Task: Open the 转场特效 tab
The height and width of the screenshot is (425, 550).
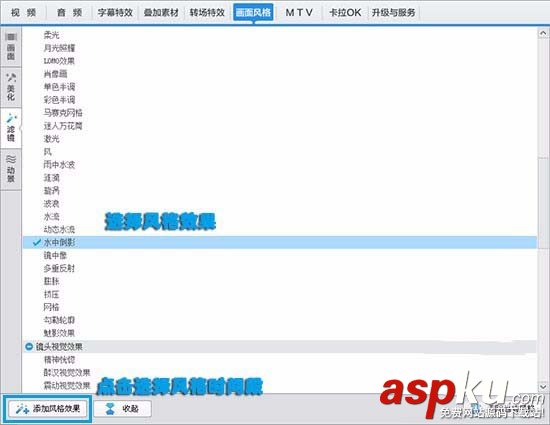Action: pos(207,13)
